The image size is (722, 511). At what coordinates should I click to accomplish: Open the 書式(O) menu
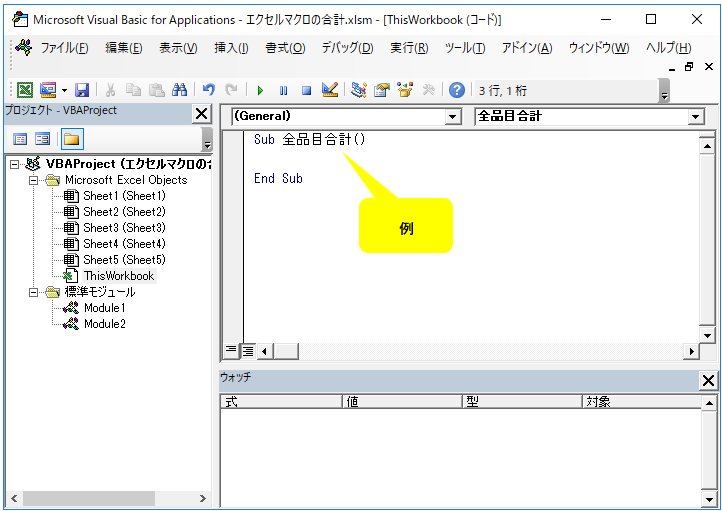[x=285, y=48]
